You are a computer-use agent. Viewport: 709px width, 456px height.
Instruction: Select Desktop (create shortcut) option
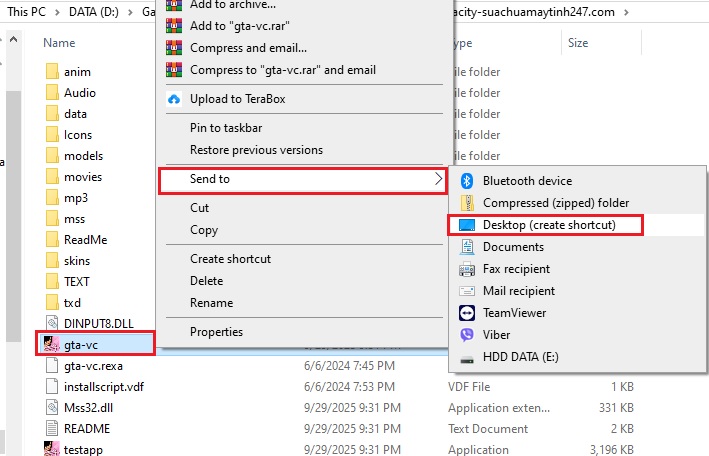point(548,225)
